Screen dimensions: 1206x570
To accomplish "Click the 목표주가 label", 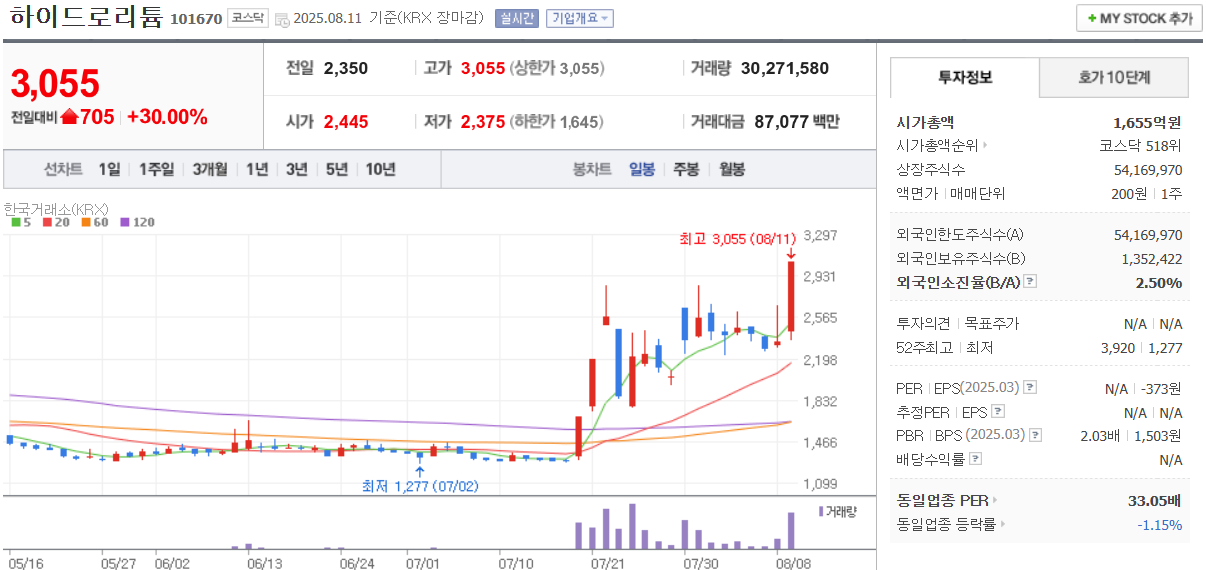I will click(x=992, y=323).
